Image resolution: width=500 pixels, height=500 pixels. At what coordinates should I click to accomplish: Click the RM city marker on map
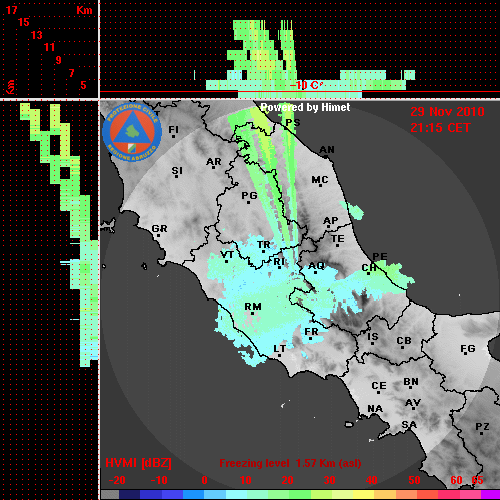click(252, 313)
